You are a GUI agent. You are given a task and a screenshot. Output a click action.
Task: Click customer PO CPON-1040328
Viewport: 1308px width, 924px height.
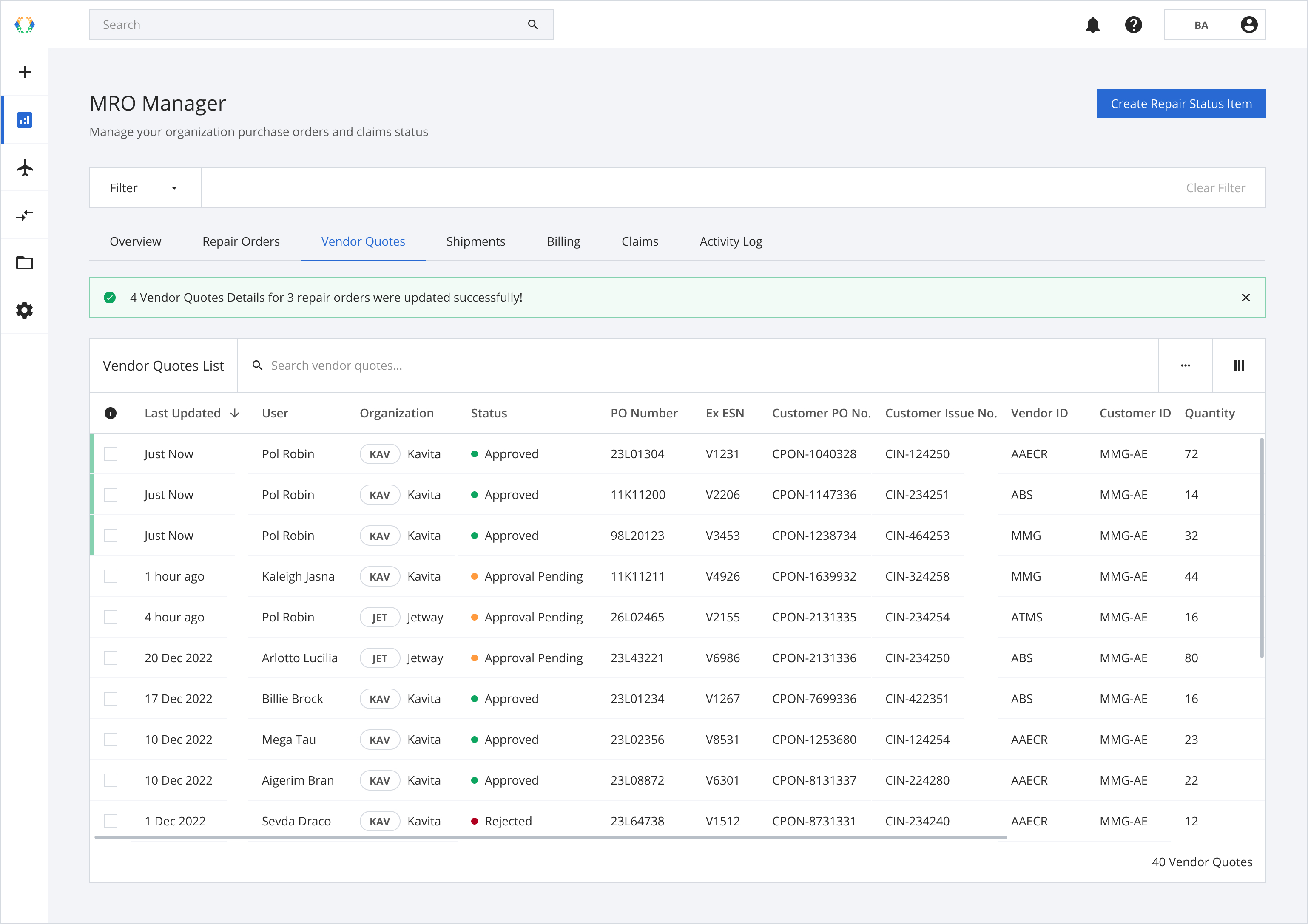click(x=814, y=454)
